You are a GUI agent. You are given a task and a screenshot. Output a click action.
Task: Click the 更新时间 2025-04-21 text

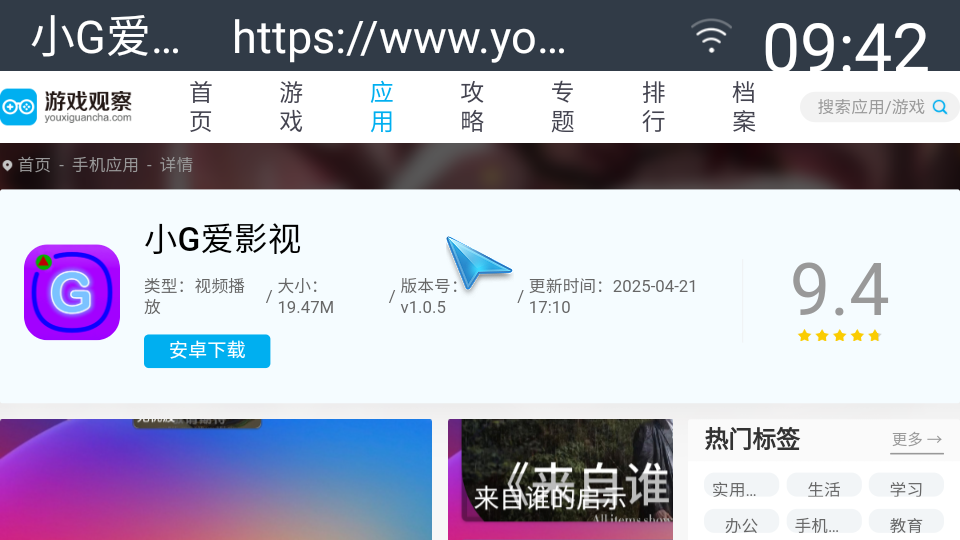[612, 296]
